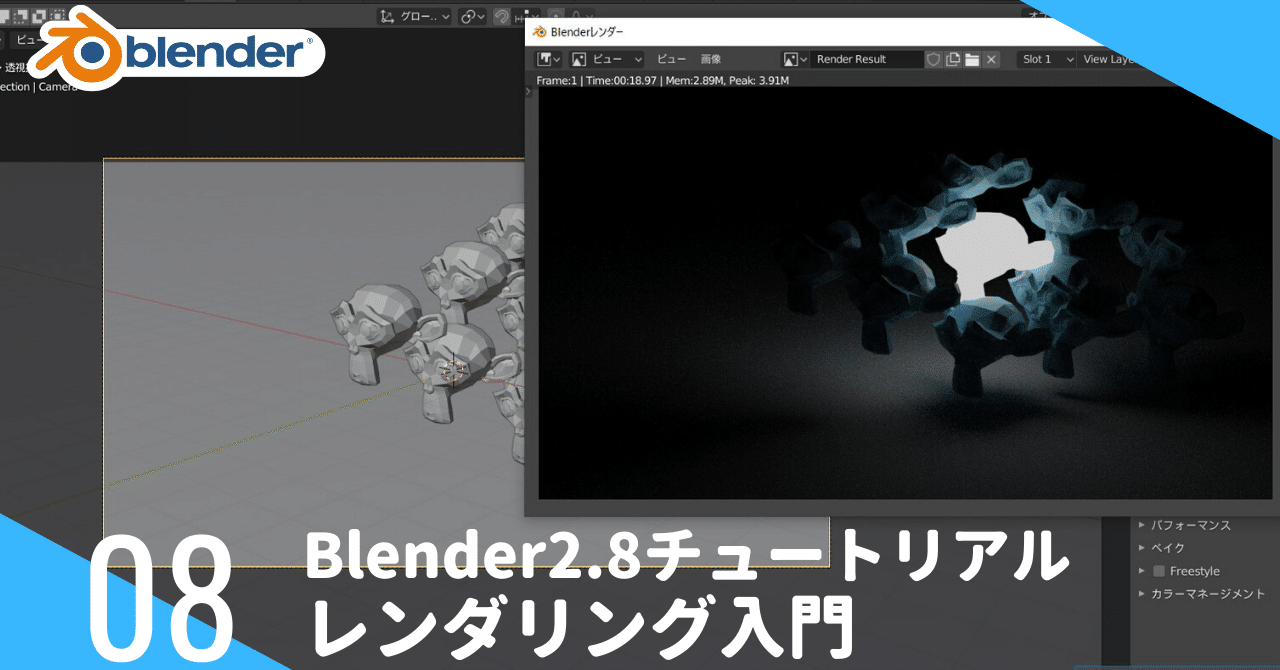Select the Render Result name field
This screenshot has height=670, width=1280.
[866, 59]
